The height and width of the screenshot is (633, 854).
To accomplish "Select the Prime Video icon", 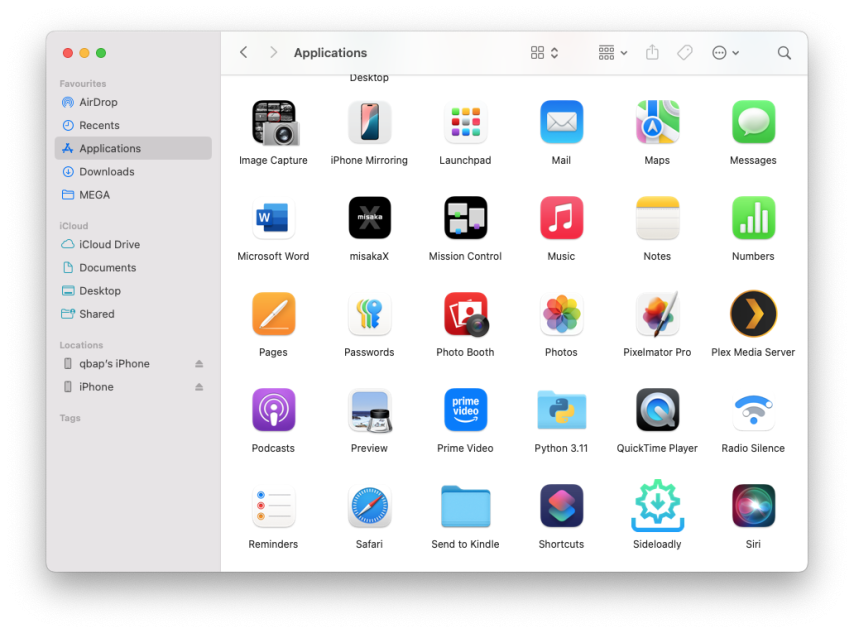I will [x=465, y=410].
